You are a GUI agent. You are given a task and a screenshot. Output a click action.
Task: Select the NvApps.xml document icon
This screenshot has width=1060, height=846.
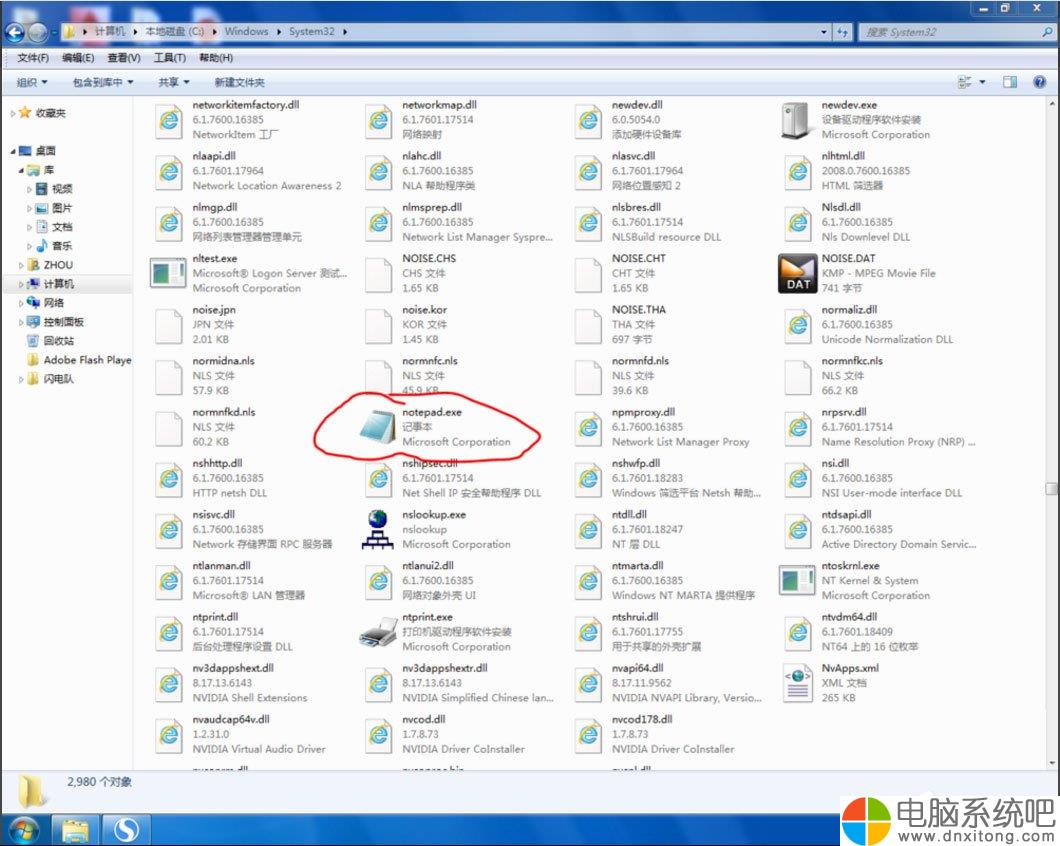click(x=798, y=683)
